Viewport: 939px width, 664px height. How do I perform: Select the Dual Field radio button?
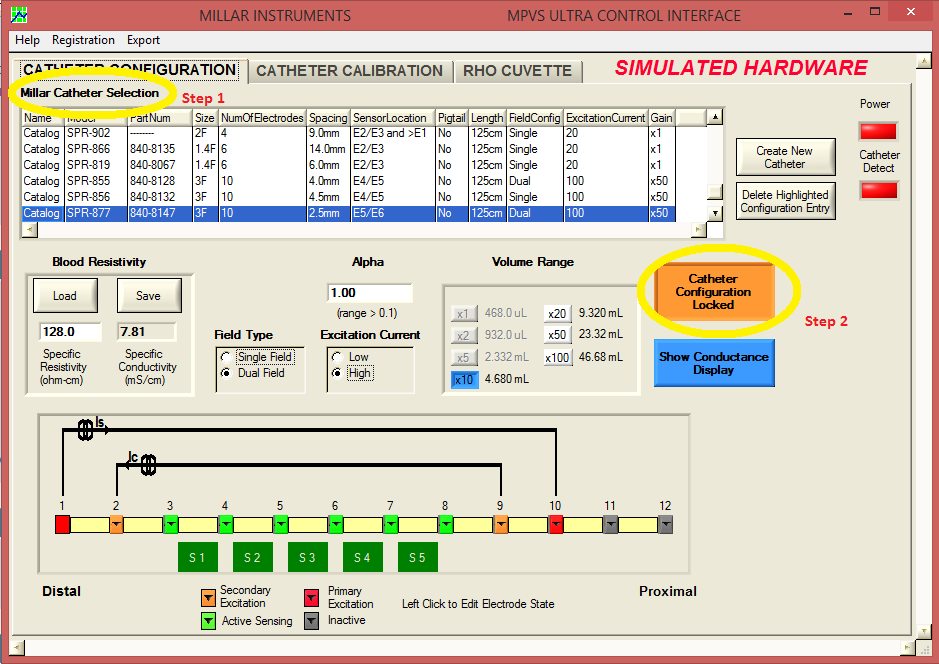pos(226,373)
